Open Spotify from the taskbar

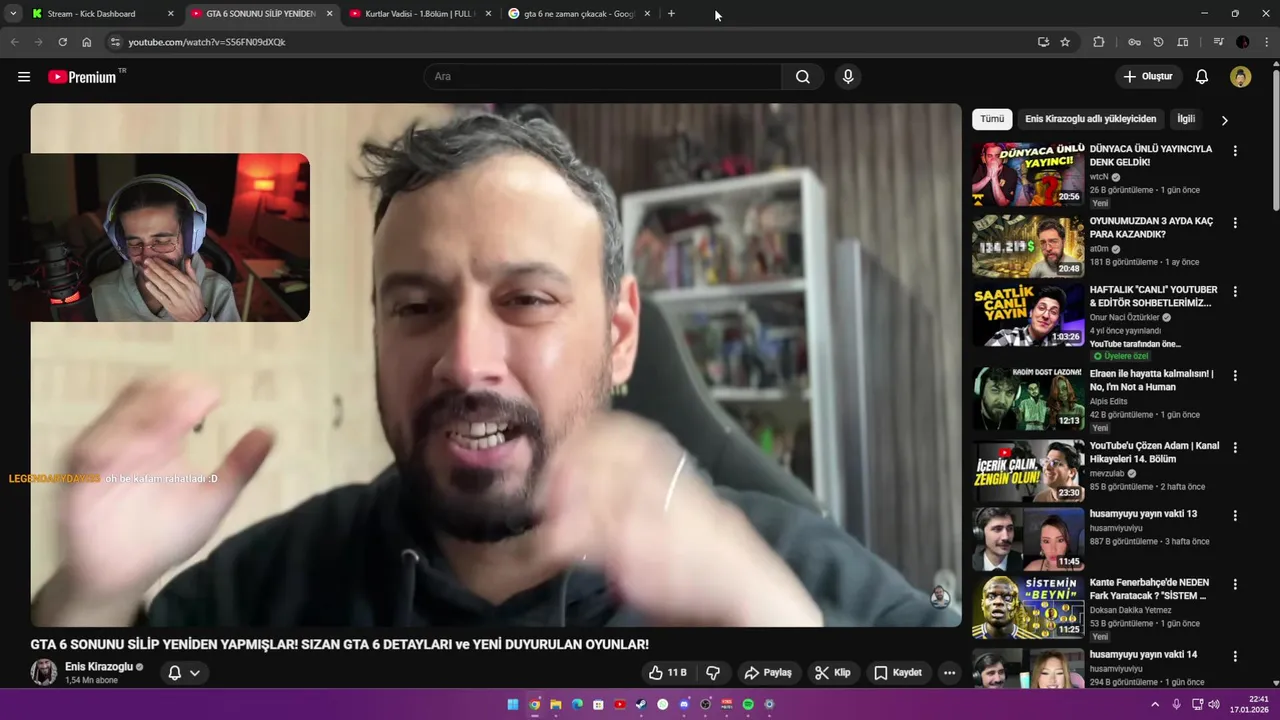748,704
